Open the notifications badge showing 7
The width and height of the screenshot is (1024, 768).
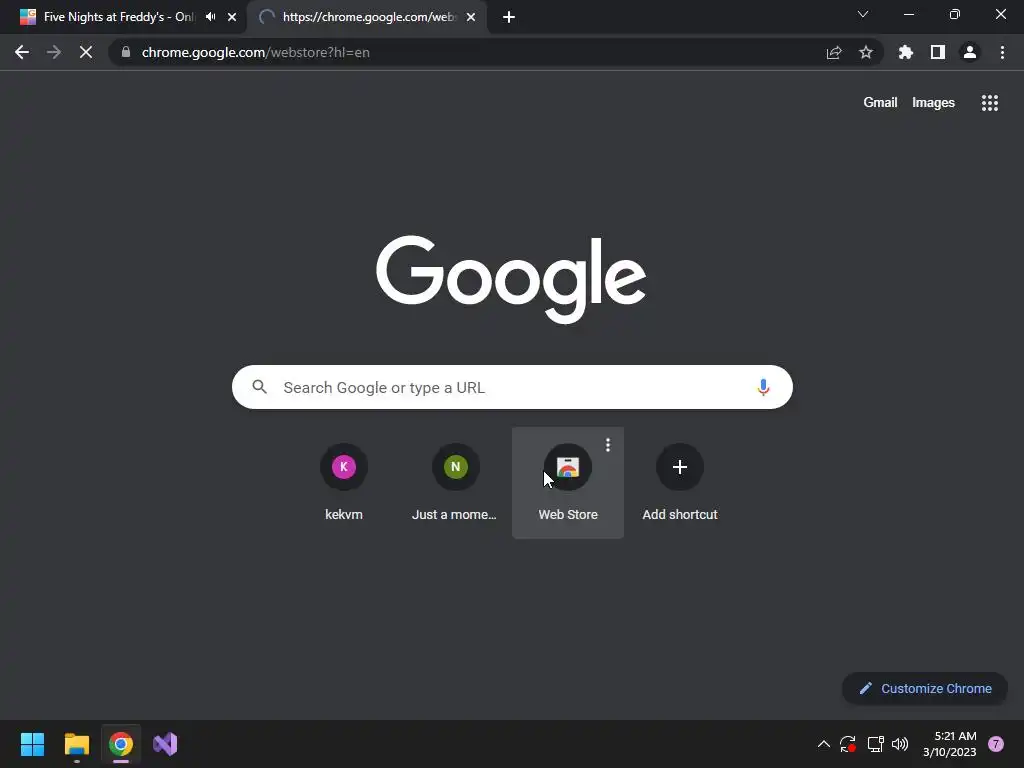[x=996, y=744]
